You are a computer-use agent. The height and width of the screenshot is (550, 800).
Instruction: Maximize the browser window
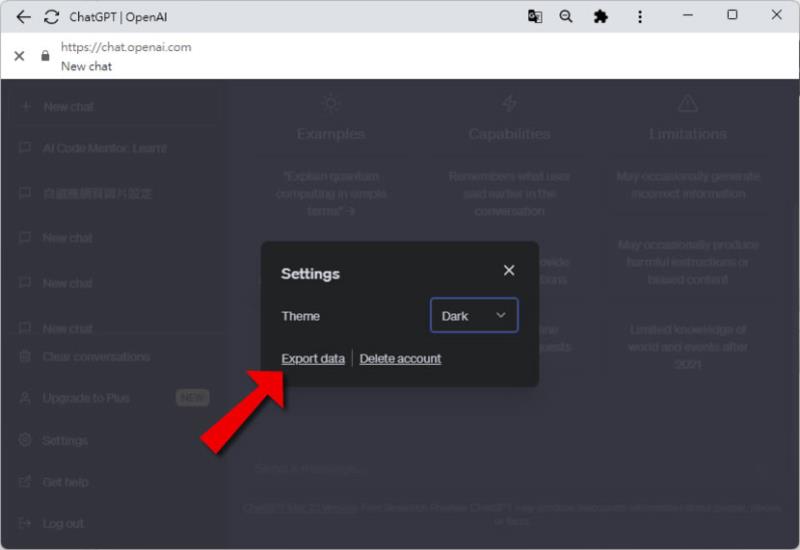(x=732, y=15)
